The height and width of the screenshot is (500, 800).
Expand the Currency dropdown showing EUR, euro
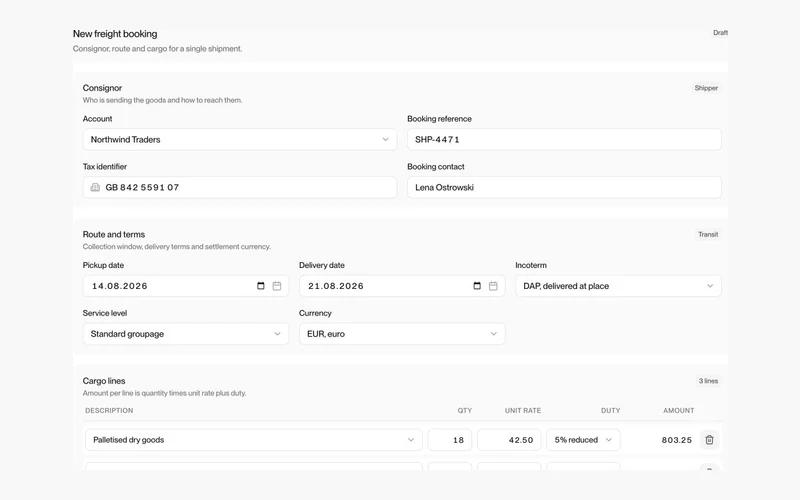pyautogui.click(x=402, y=334)
